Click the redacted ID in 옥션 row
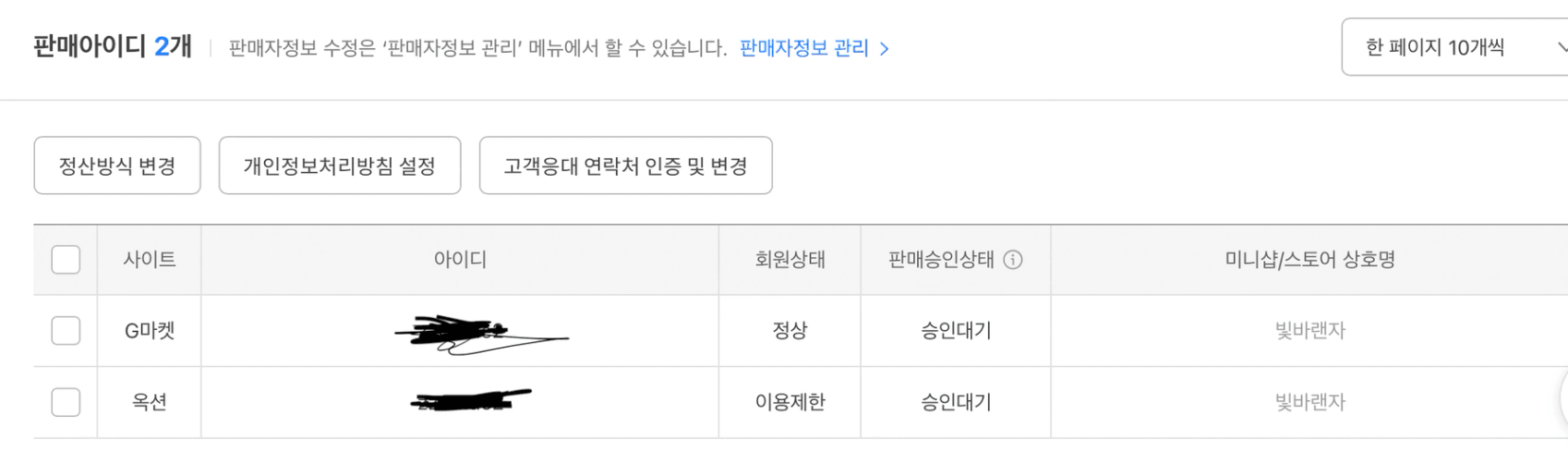The image size is (1568, 452). (x=471, y=401)
